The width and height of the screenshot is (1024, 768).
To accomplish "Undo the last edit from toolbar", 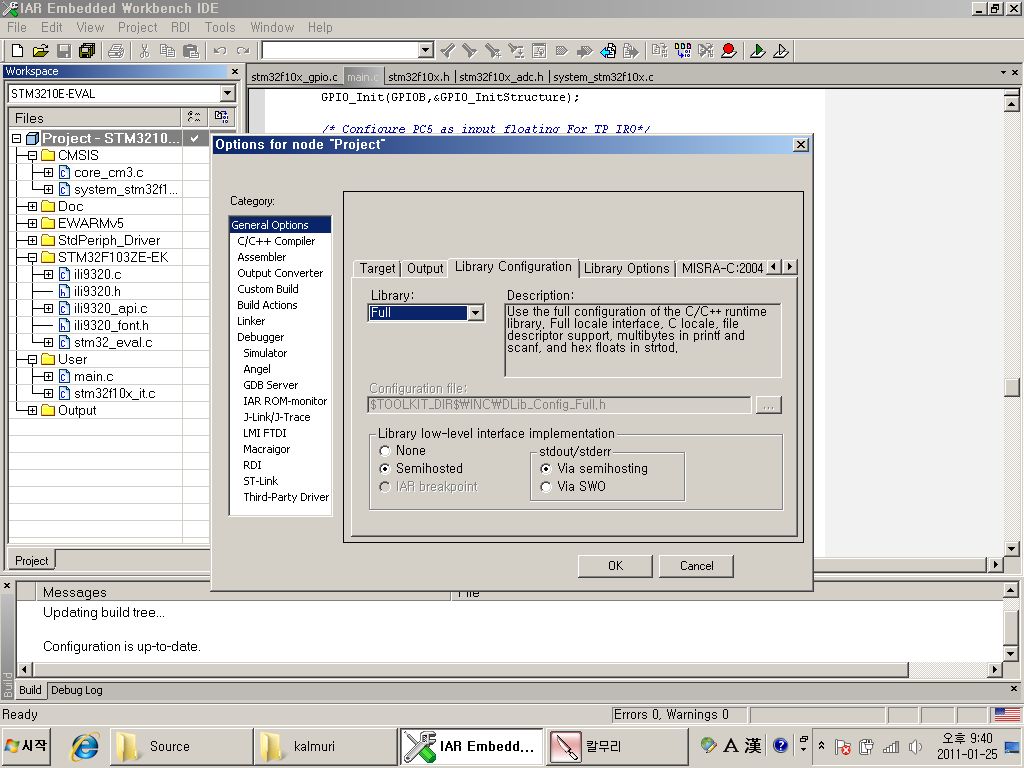I will [220, 50].
